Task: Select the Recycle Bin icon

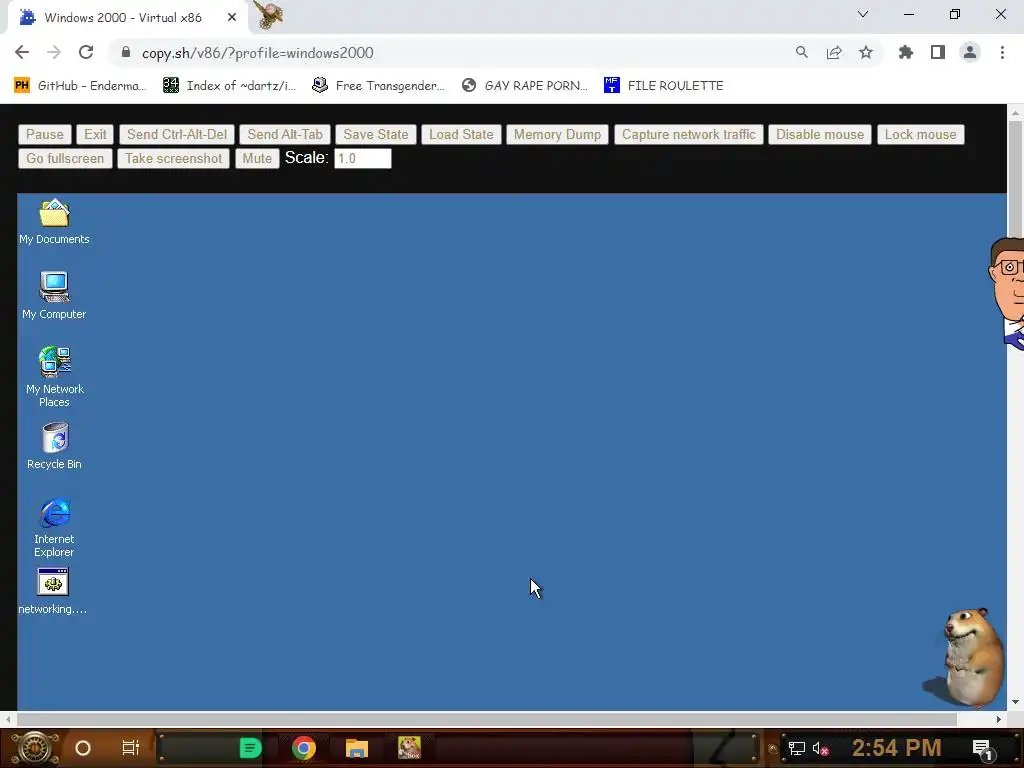Action: [54, 446]
